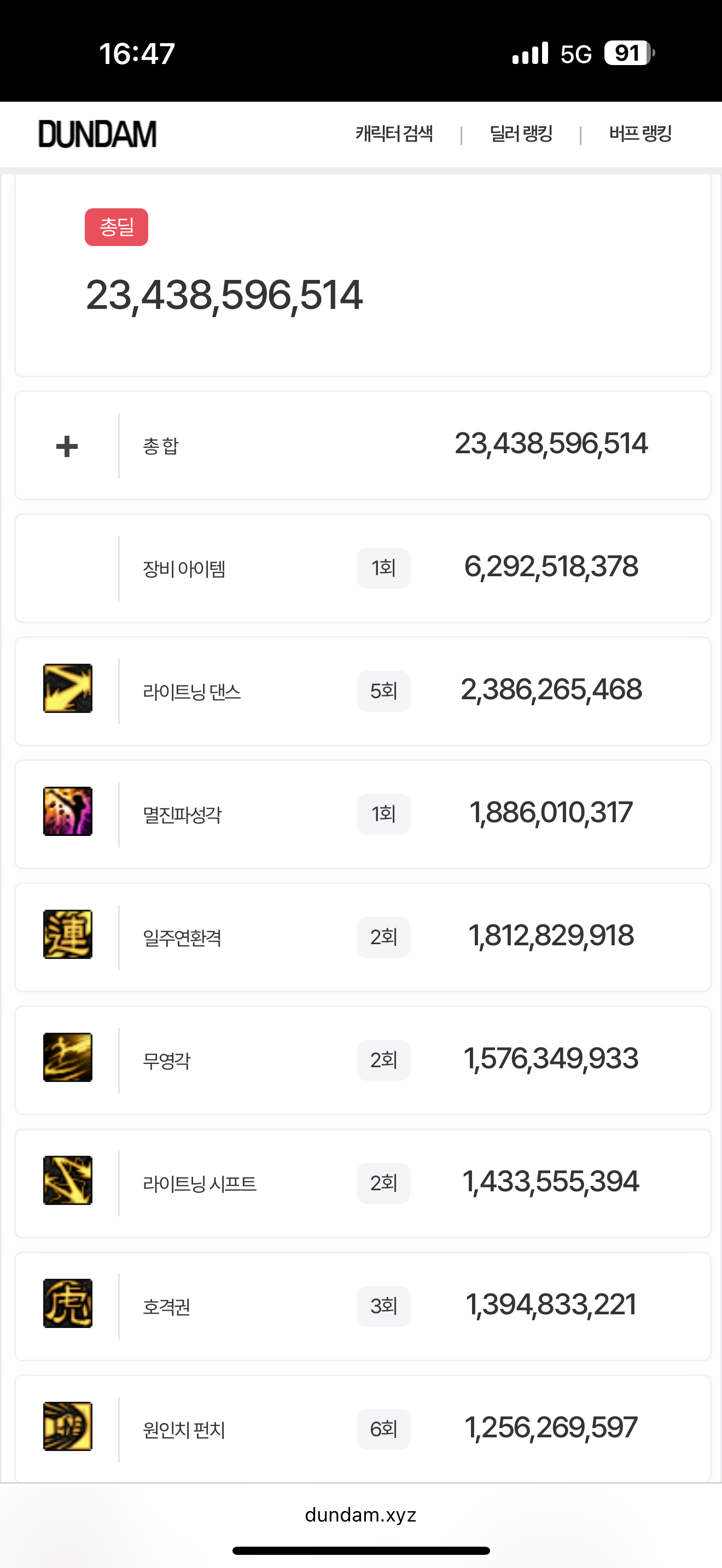Tap the 호격권 skill icon

pyautogui.click(x=68, y=1303)
